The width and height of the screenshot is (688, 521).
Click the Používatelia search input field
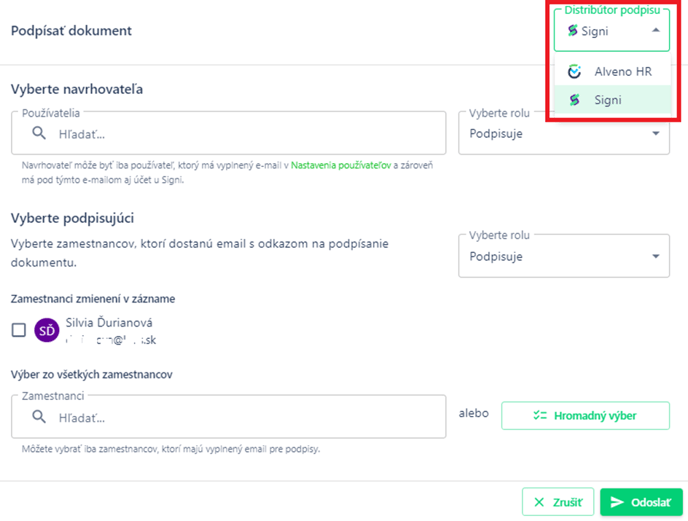229,133
